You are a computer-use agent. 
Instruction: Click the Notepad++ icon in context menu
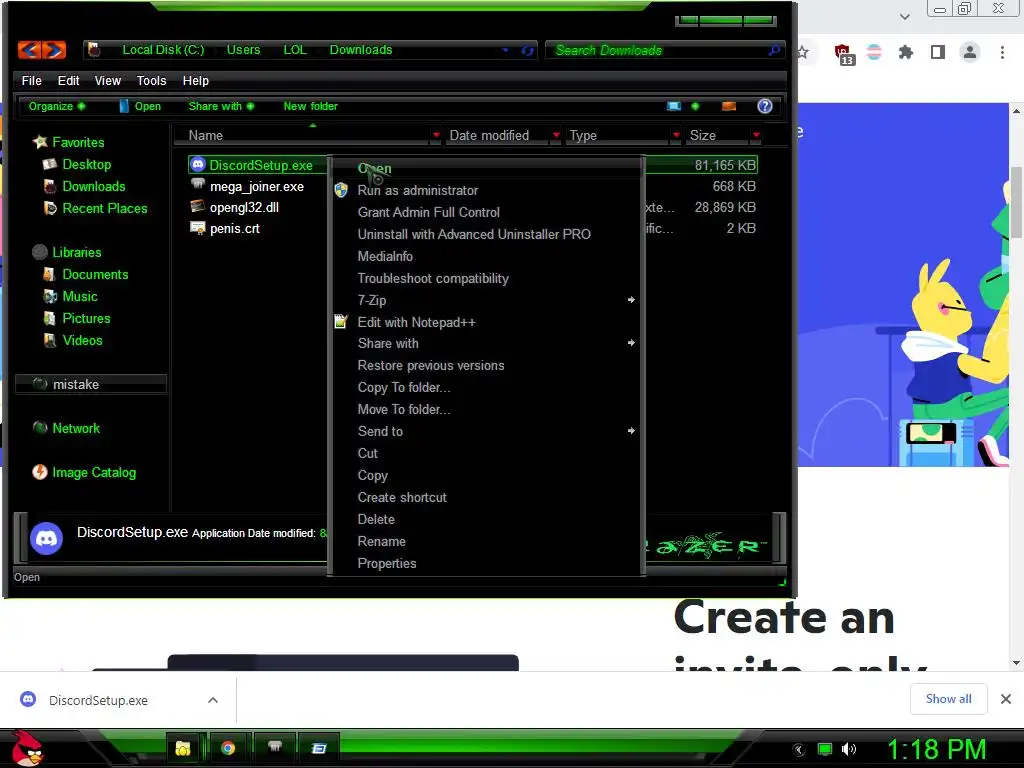point(341,321)
